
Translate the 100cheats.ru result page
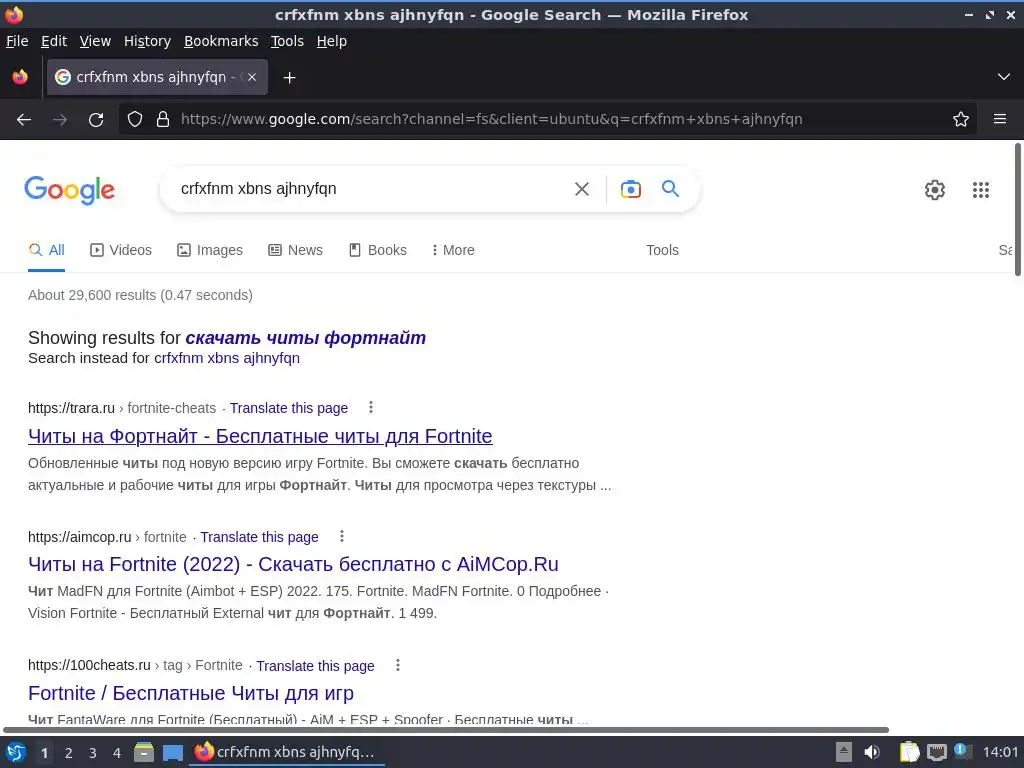(x=315, y=665)
